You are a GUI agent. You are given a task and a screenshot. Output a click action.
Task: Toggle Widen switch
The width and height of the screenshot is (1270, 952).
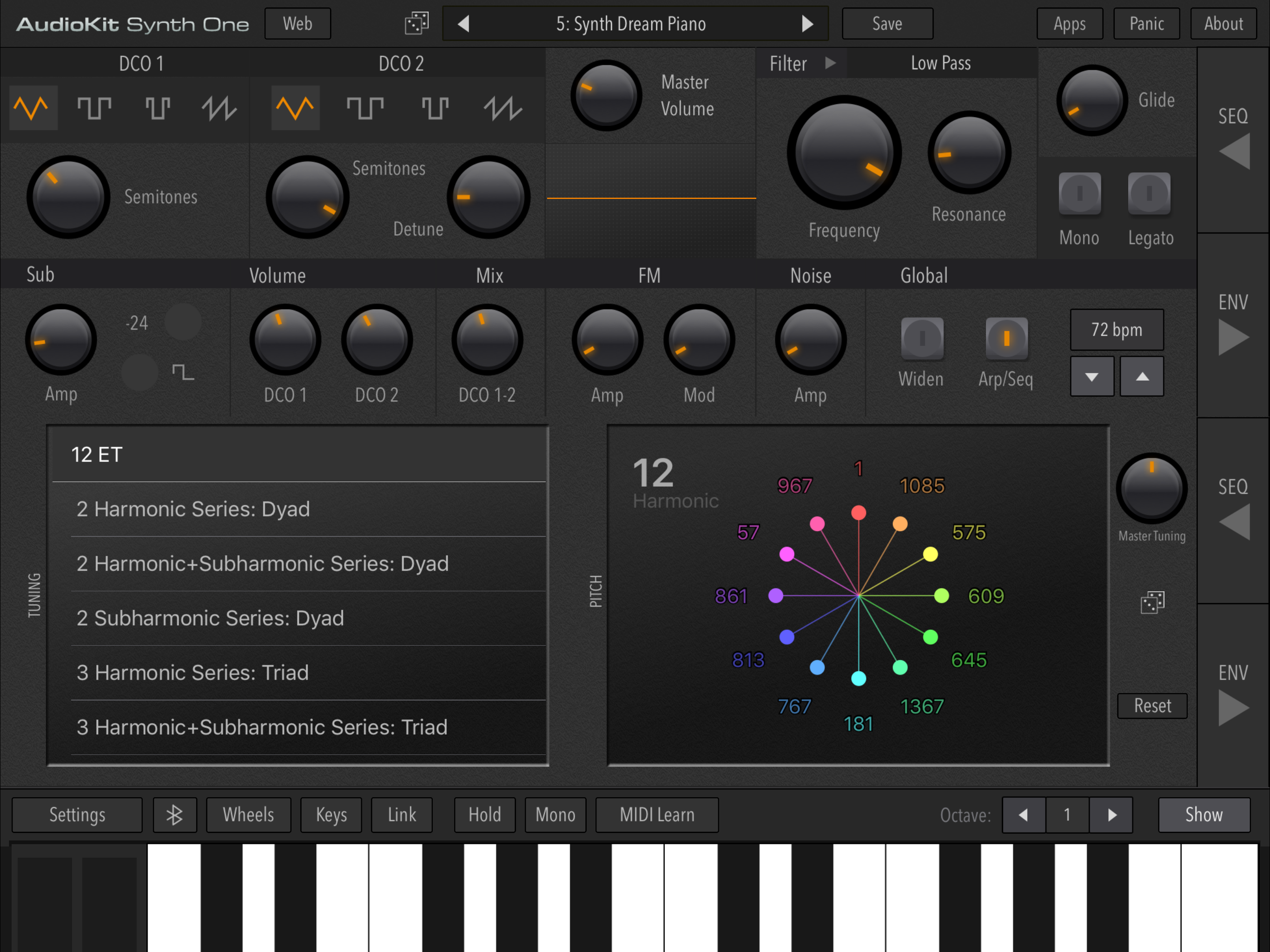point(922,338)
